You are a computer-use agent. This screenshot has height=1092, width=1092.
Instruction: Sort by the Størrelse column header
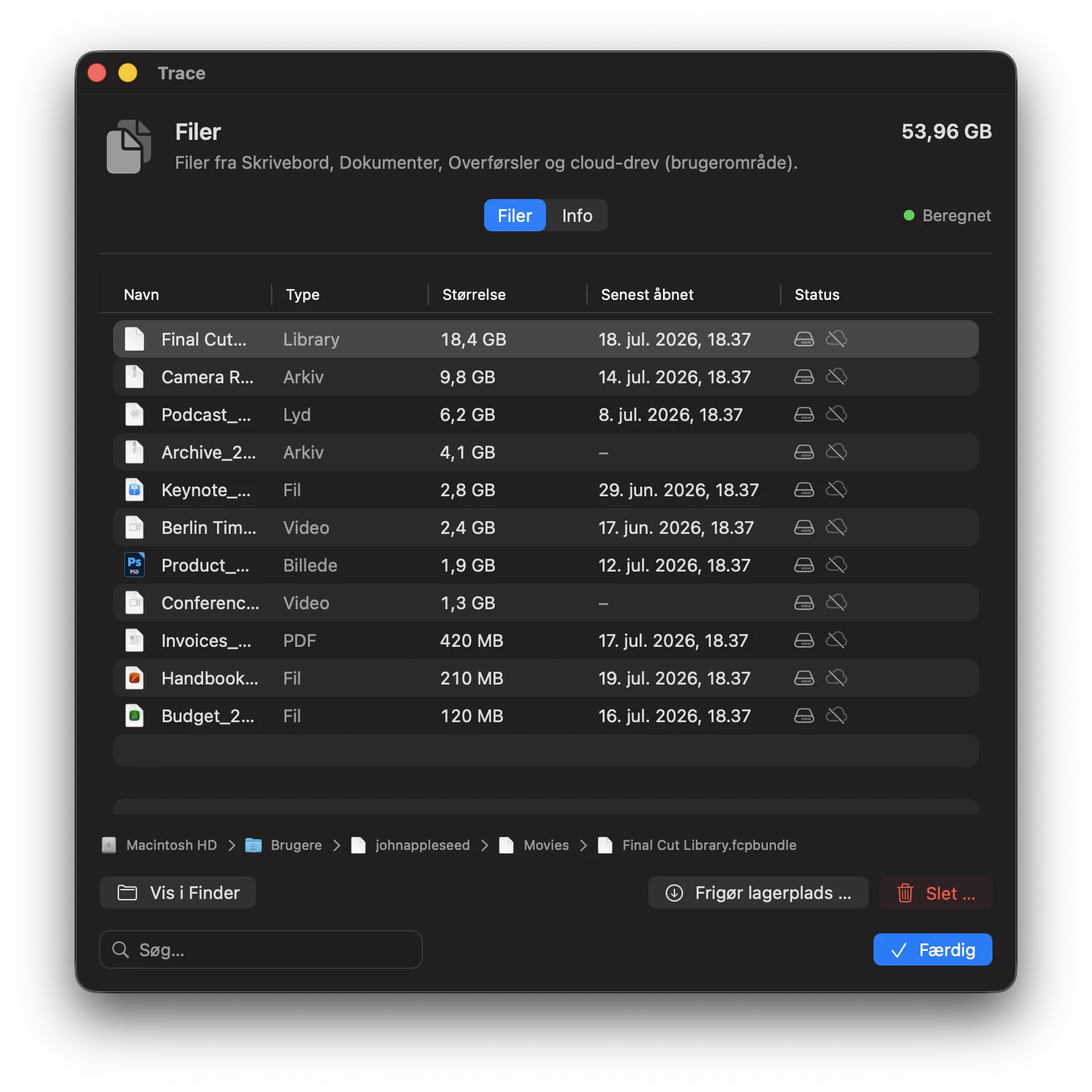[x=474, y=295]
